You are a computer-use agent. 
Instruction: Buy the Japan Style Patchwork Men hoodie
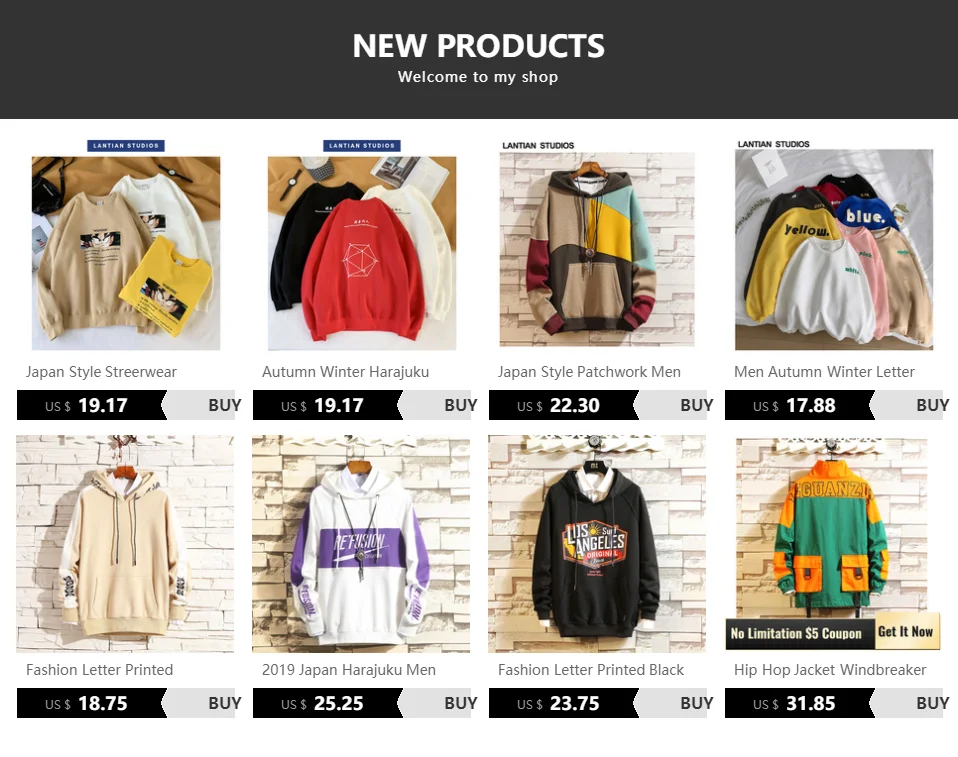click(672, 405)
